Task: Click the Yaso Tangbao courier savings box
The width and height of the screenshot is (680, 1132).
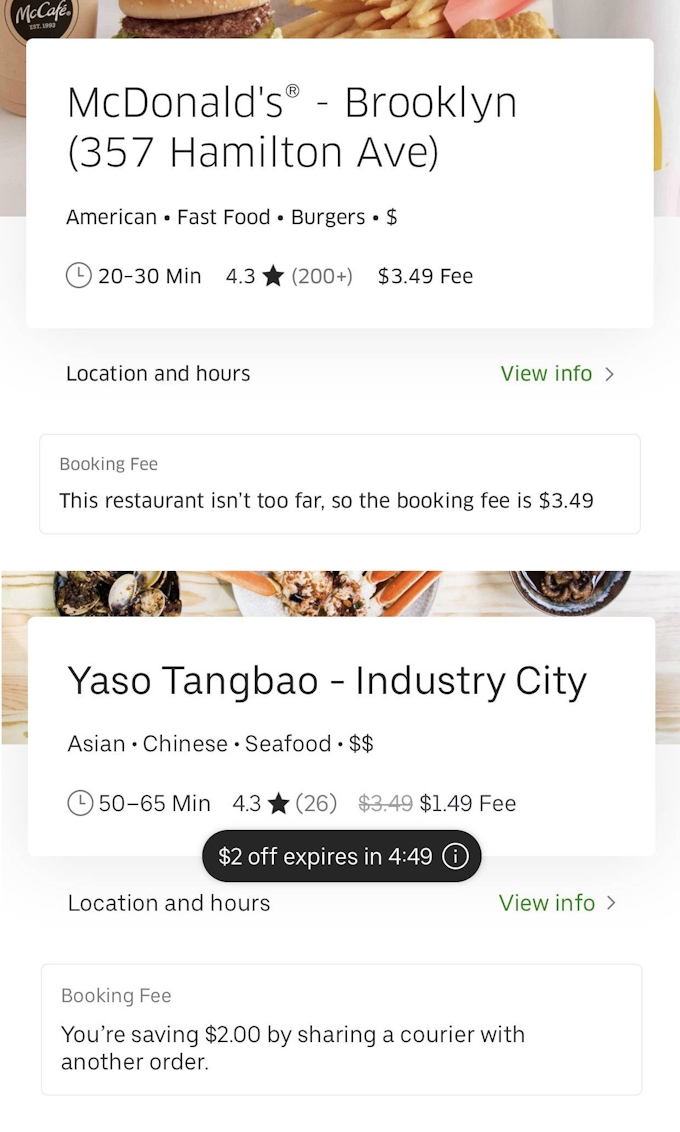Action: pos(341,1029)
